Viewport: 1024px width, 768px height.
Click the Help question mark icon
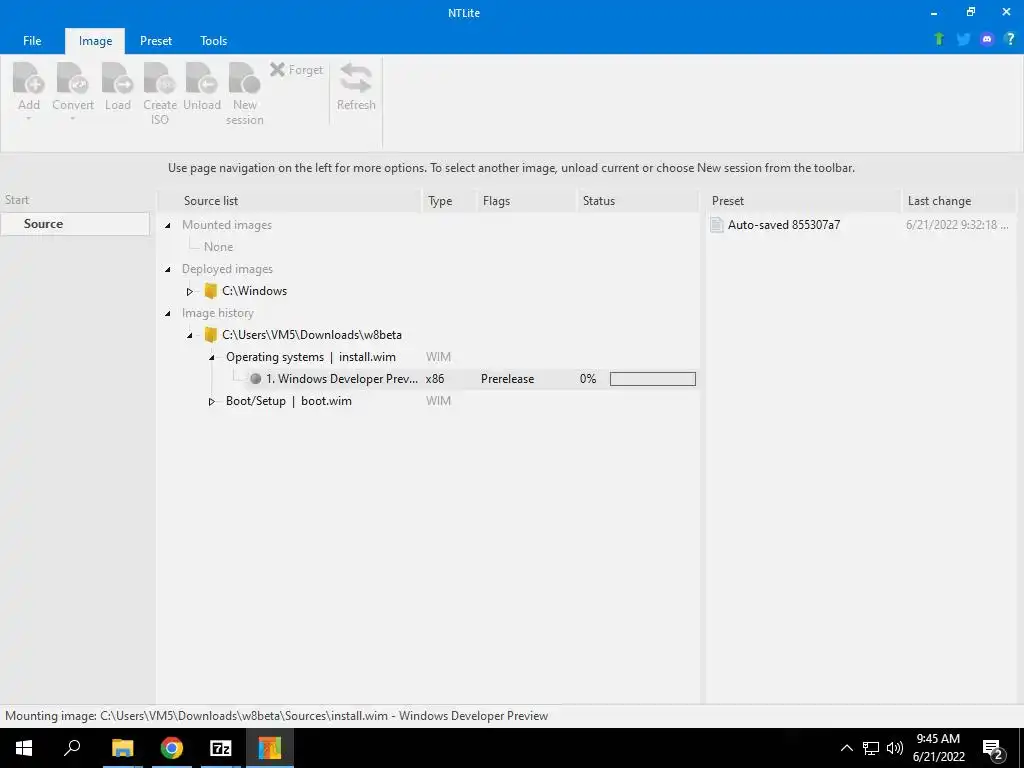(x=1010, y=39)
